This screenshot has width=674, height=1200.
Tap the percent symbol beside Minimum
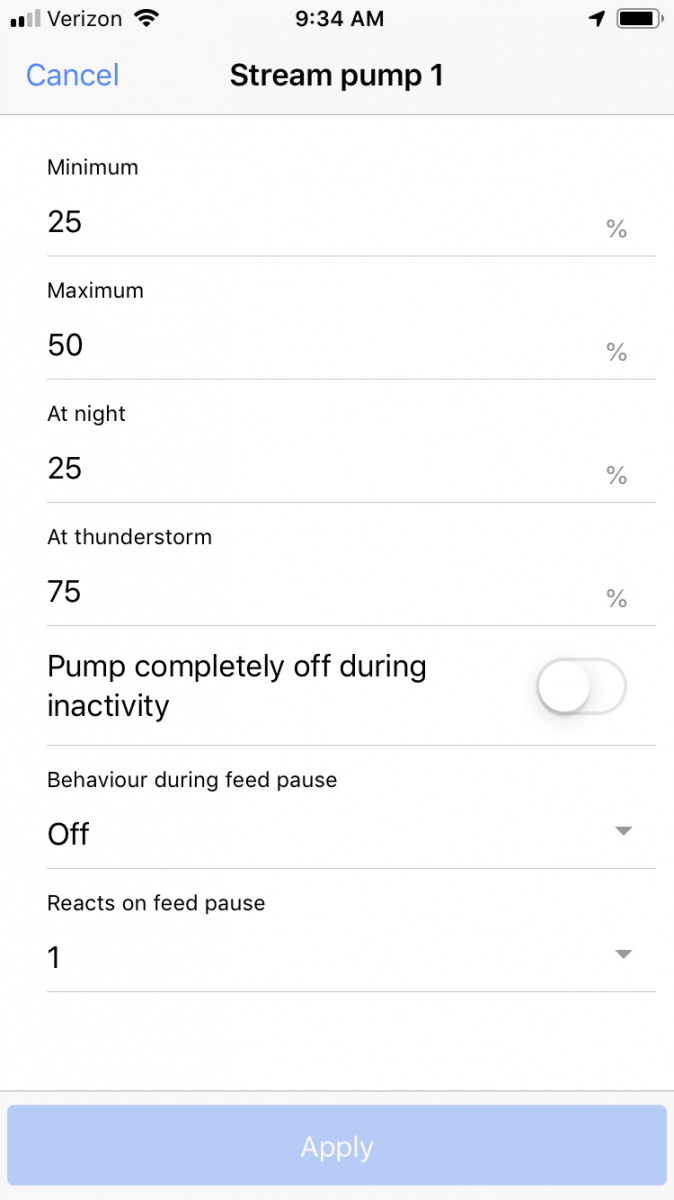[x=616, y=229]
